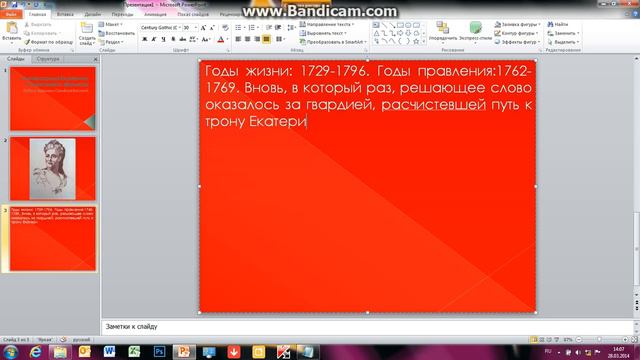Open the font name Century Gothic dropdown
Viewport: 640px width, 360px height.
[x=180, y=28]
